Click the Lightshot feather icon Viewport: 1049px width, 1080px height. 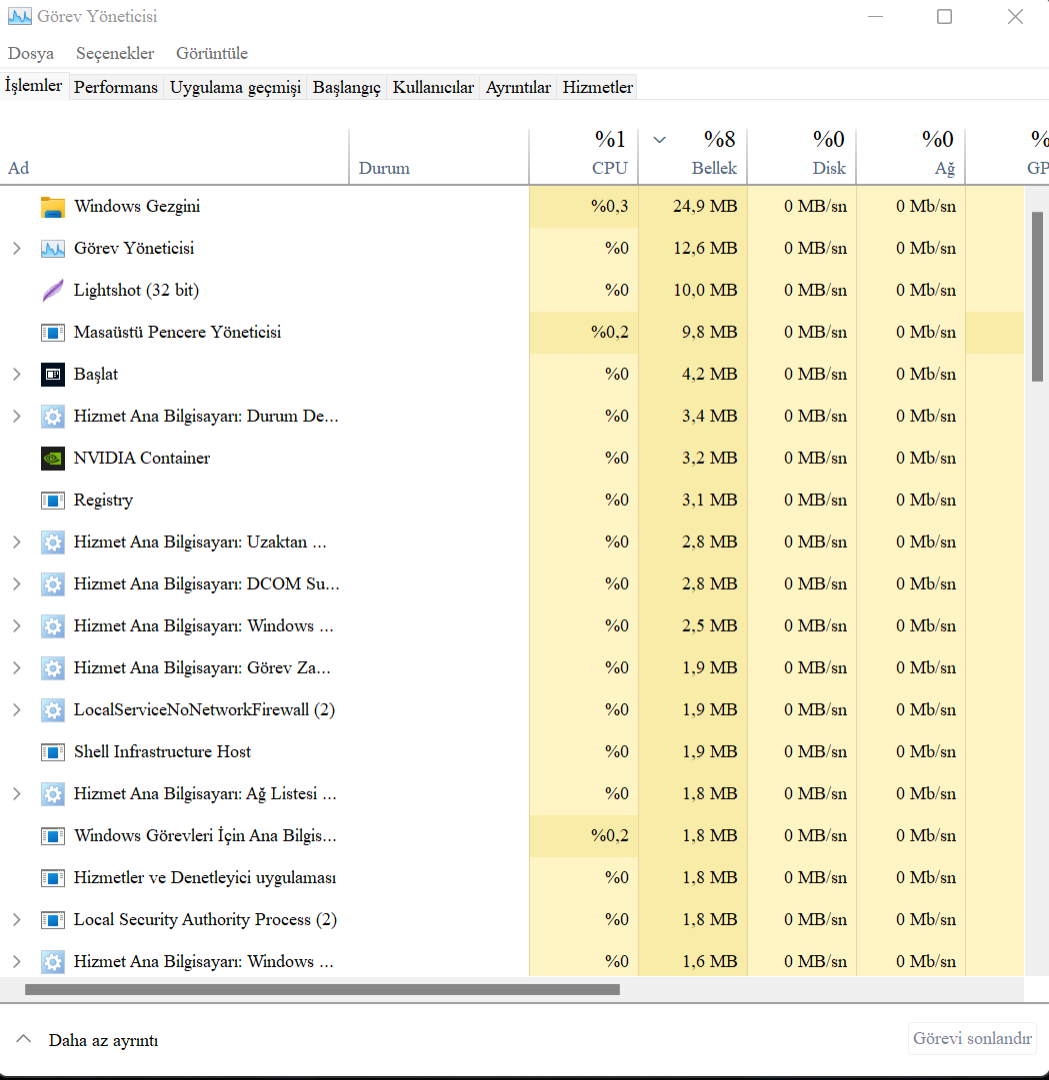[52, 291]
